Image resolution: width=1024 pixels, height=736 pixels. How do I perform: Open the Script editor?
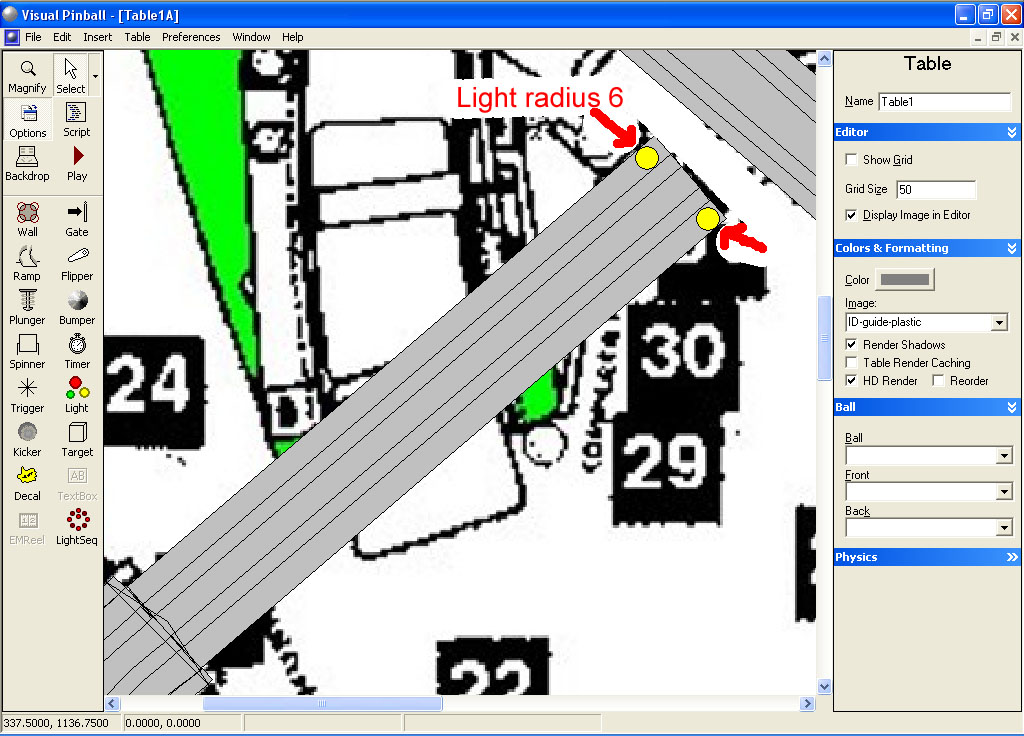pyautogui.click(x=77, y=119)
